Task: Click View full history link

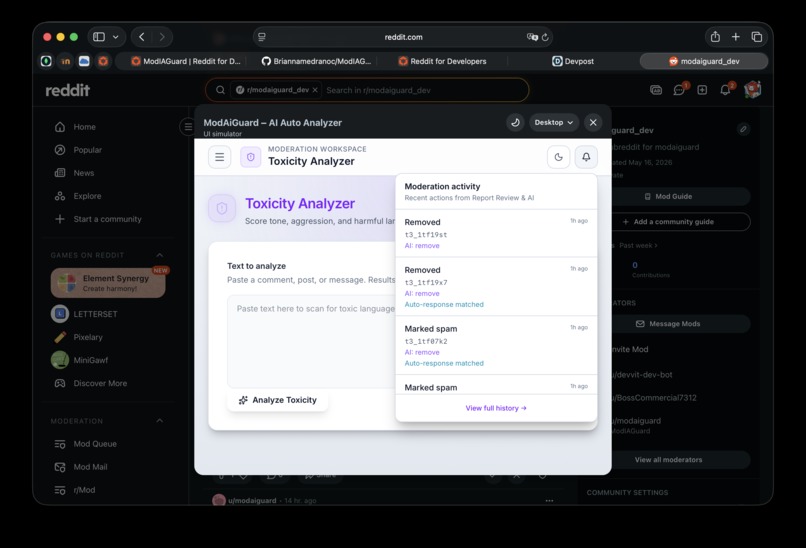Action: click(x=496, y=408)
